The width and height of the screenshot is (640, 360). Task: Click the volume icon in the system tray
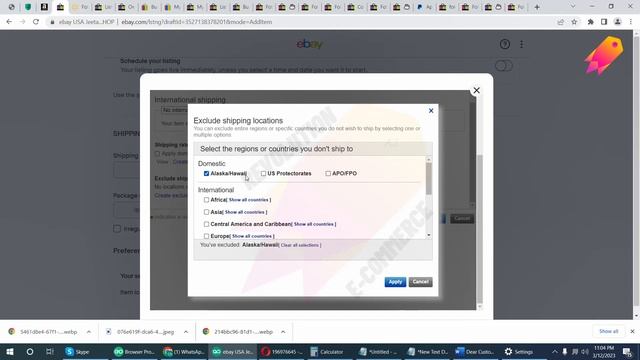pos(585,351)
